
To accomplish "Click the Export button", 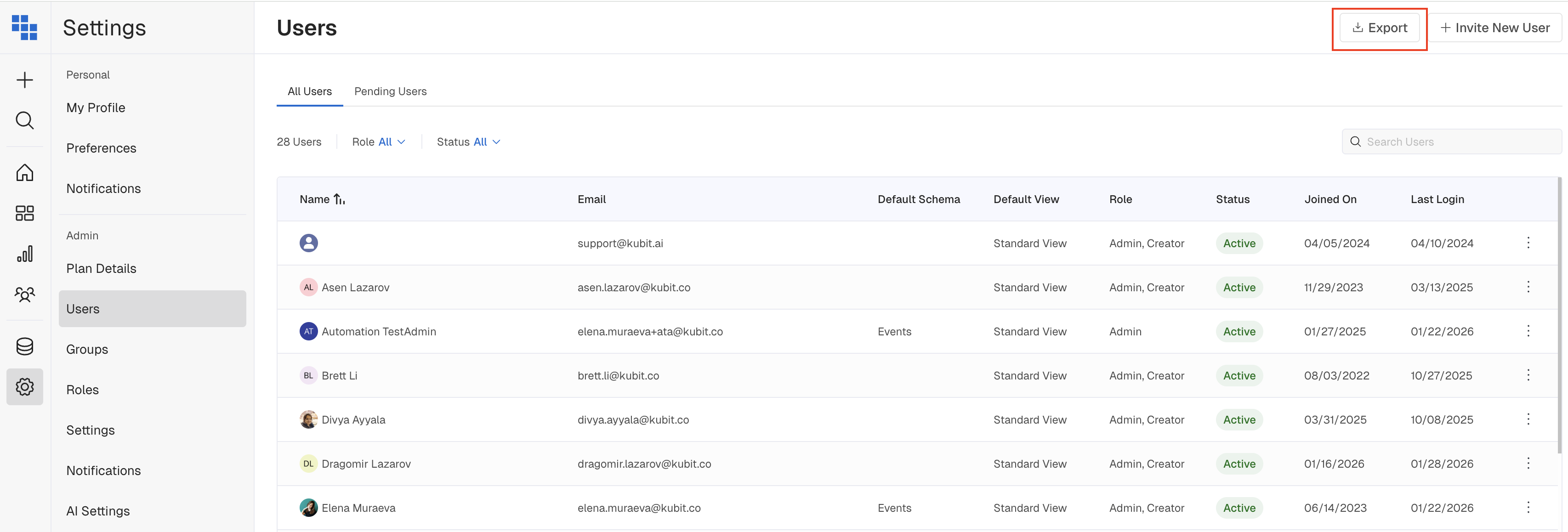I will pyautogui.click(x=1379, y=28).
